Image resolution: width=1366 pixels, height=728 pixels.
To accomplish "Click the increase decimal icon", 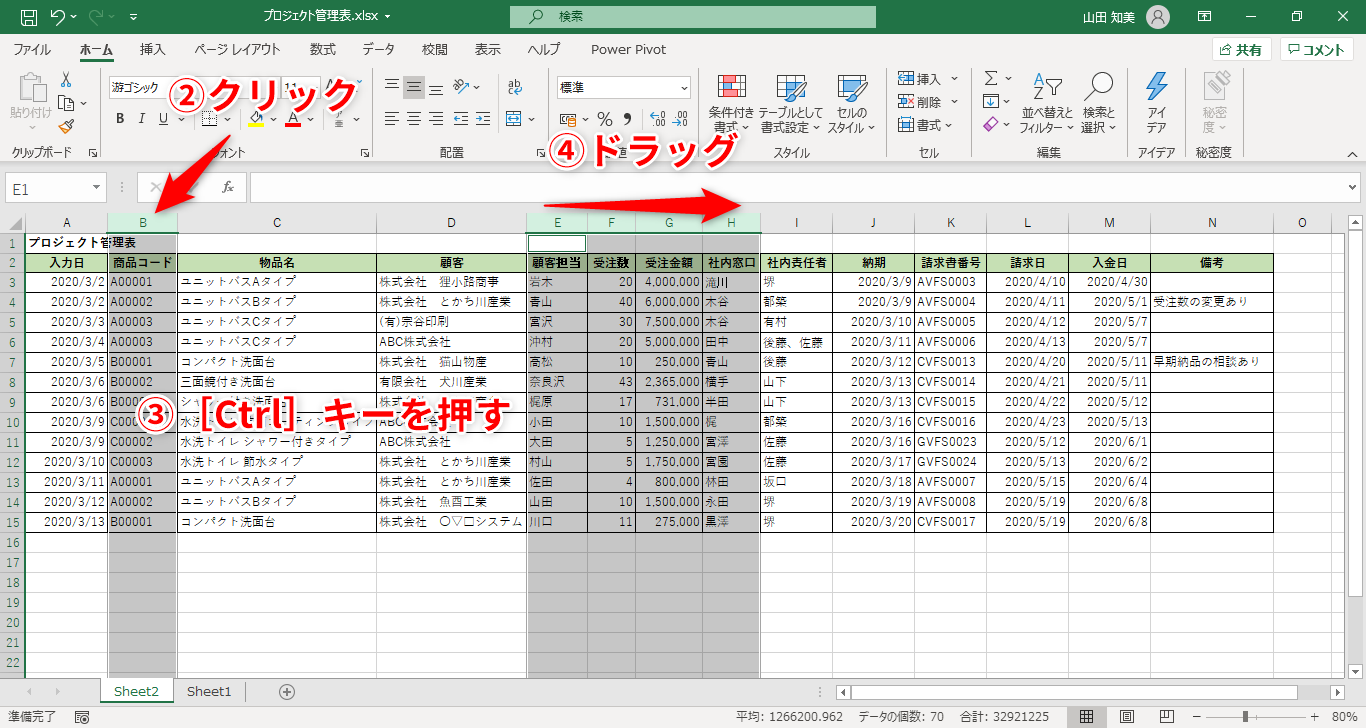I will (658, 119).
